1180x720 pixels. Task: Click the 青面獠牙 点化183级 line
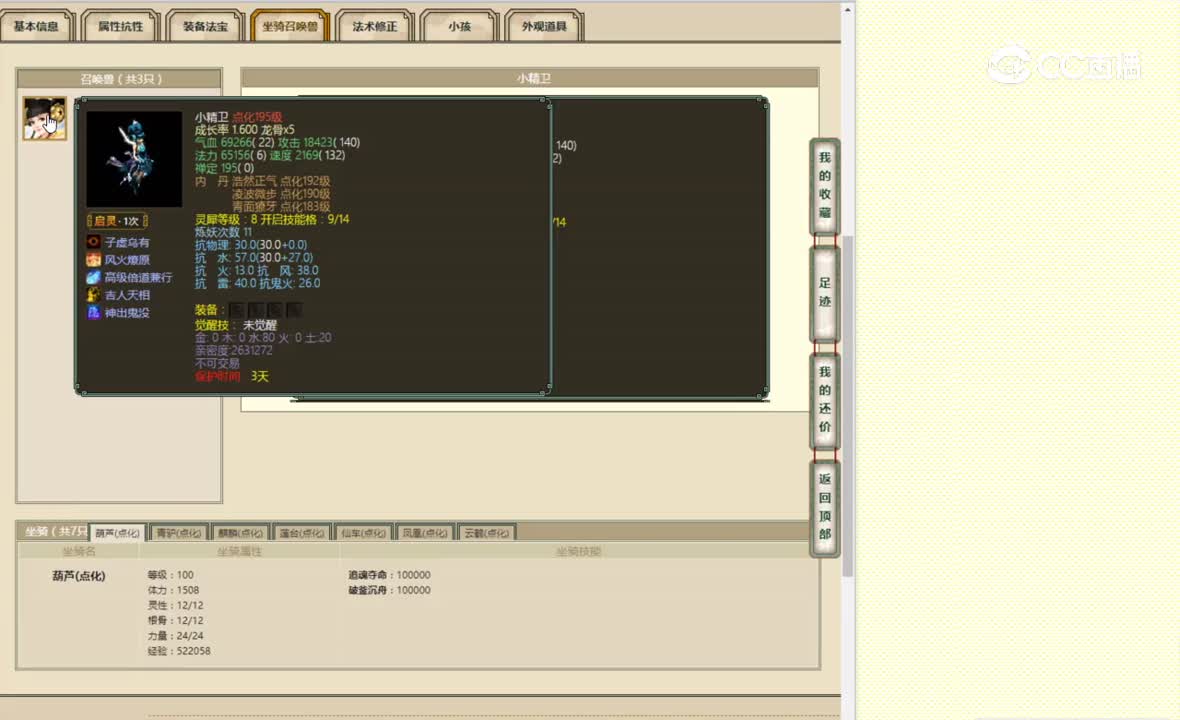point(281,206)
